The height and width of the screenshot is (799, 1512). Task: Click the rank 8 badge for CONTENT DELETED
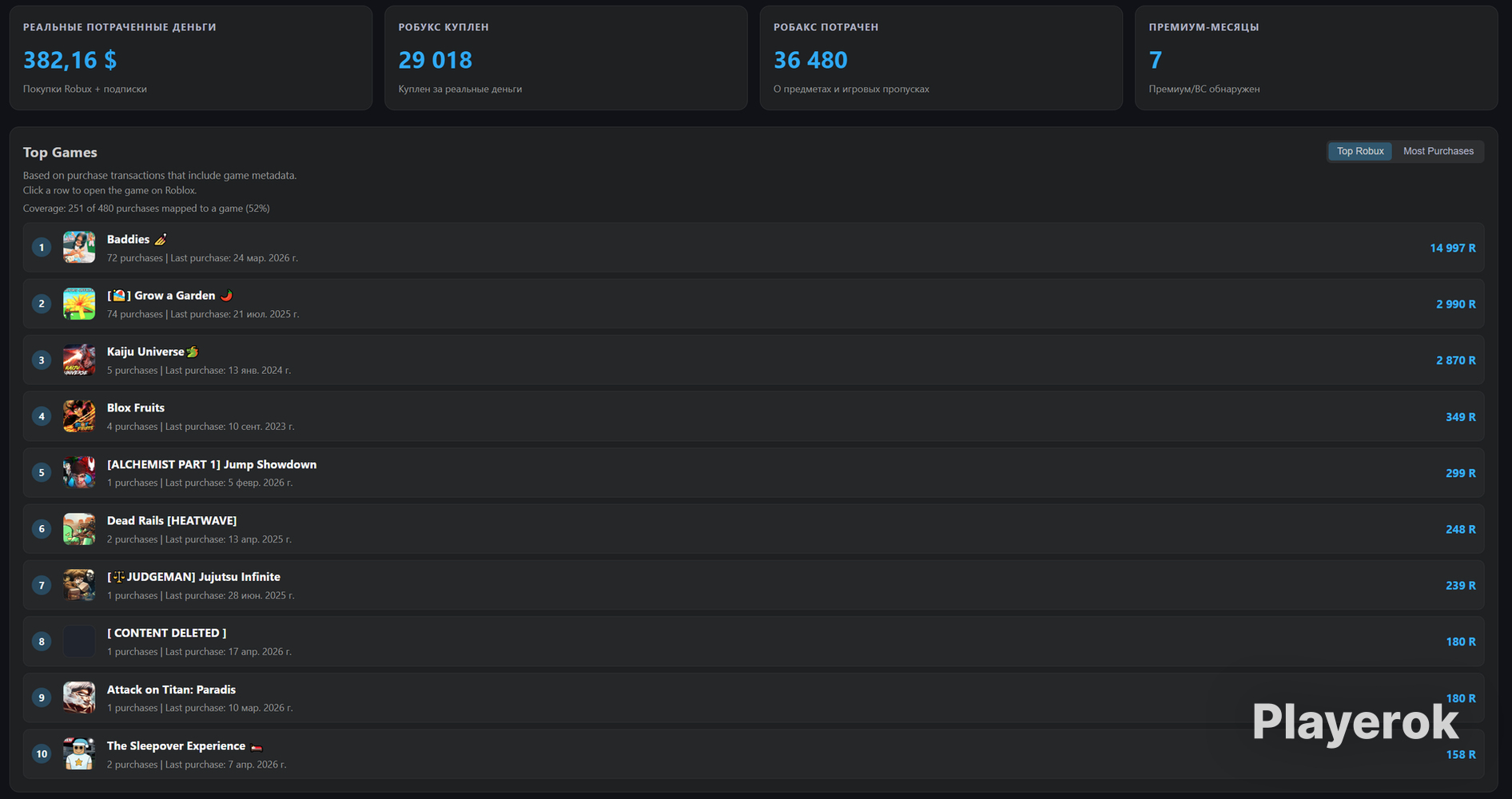tap(42, 642)
